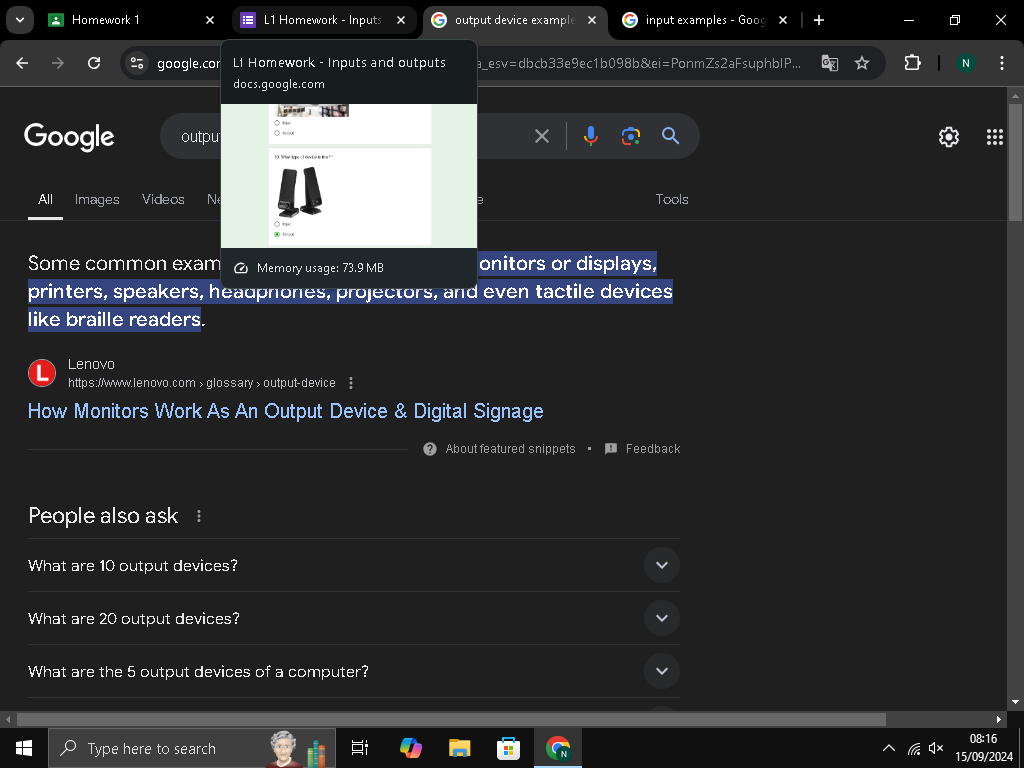Open People also ask options menu
The image size is (1024, 768).
pyautogui.click(x=199, y=516)
